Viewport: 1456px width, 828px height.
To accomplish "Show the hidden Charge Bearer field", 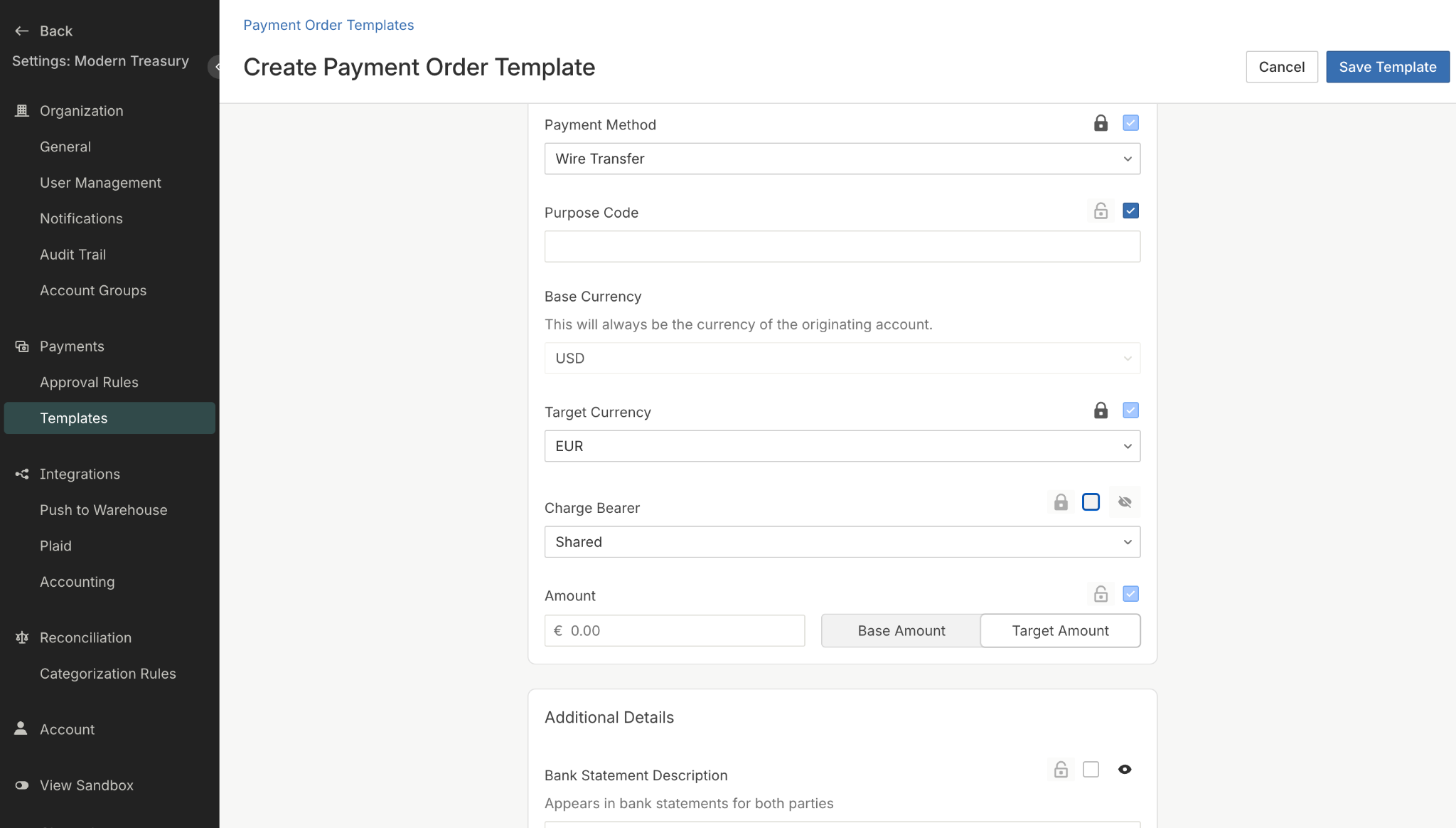I will (x=1125, y=502).
